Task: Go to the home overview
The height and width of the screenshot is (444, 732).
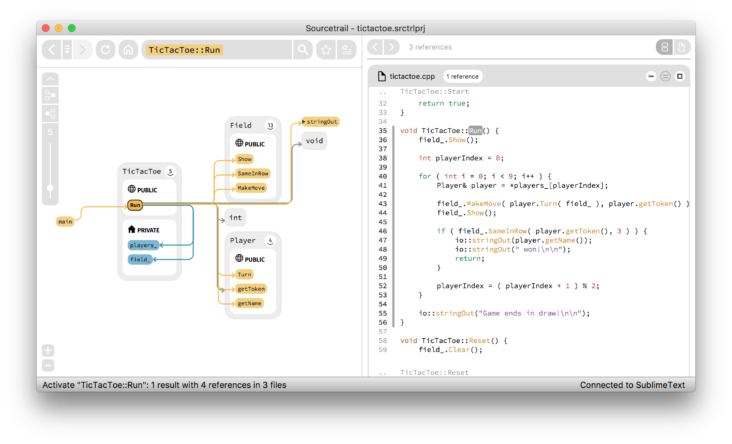Action: [128, 49]
